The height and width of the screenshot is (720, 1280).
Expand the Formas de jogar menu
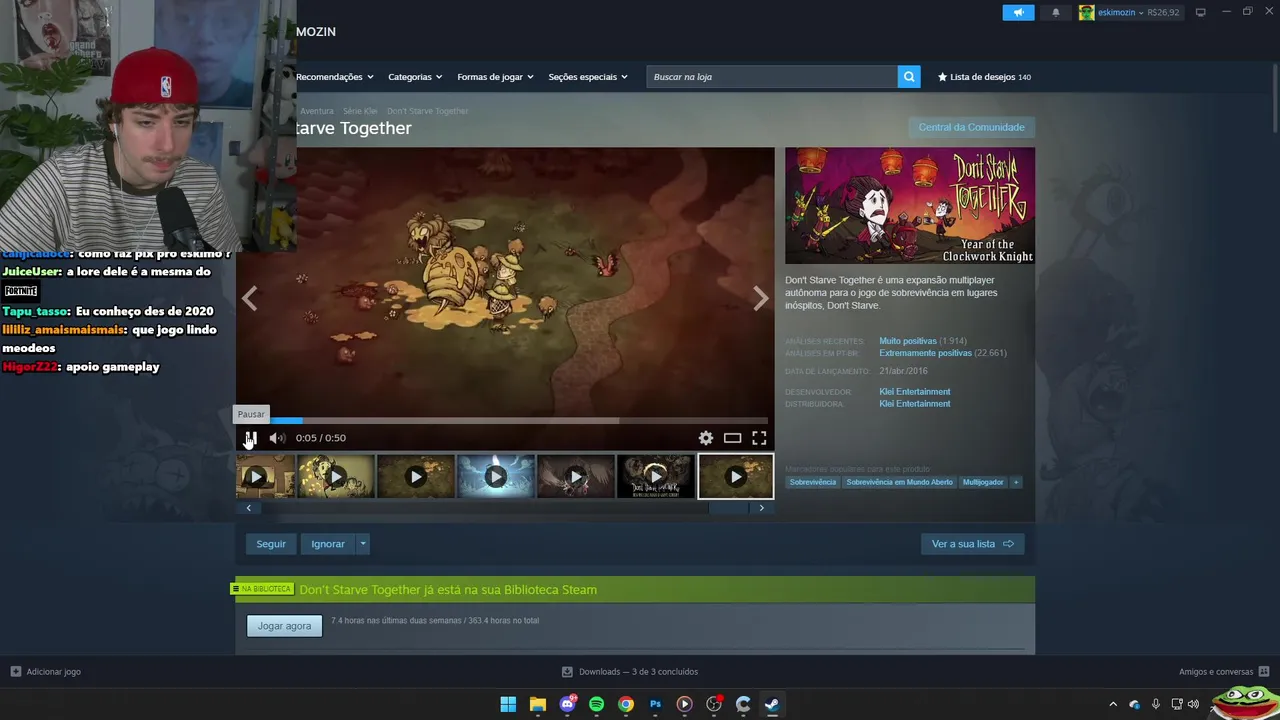coord(495,77)
